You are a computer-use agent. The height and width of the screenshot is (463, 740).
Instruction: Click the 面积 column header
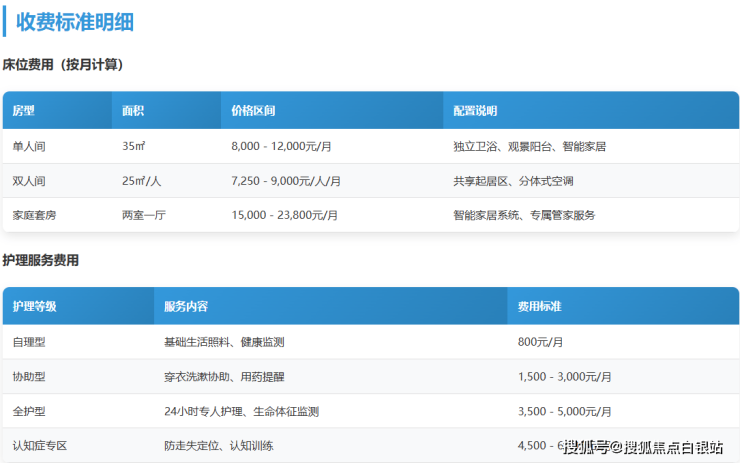click(x=133, y=111)
